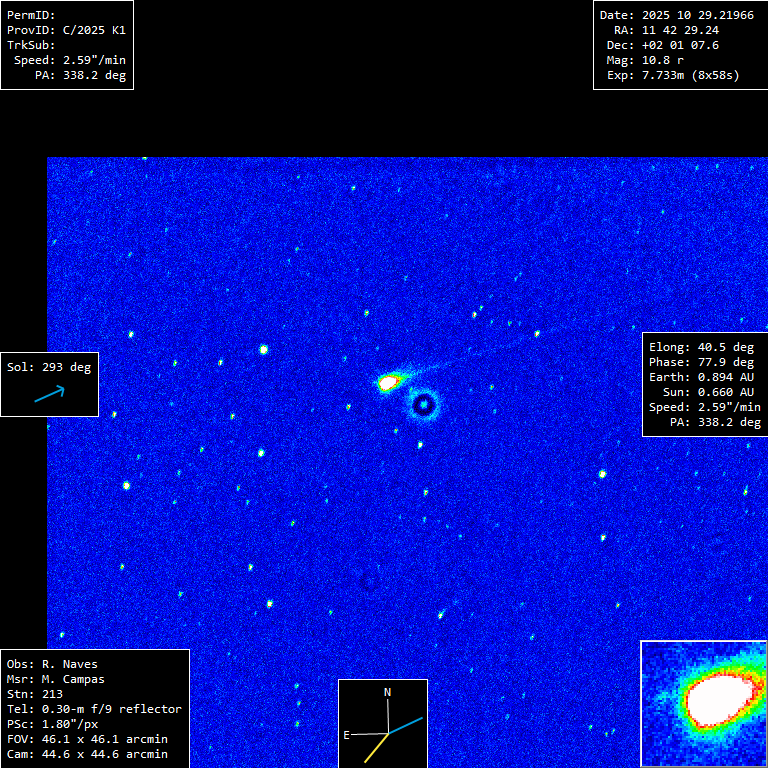This screenshot has height=768, width=768.
Task: Click the bright comet coma in the image center
Action: click(389, 382)
